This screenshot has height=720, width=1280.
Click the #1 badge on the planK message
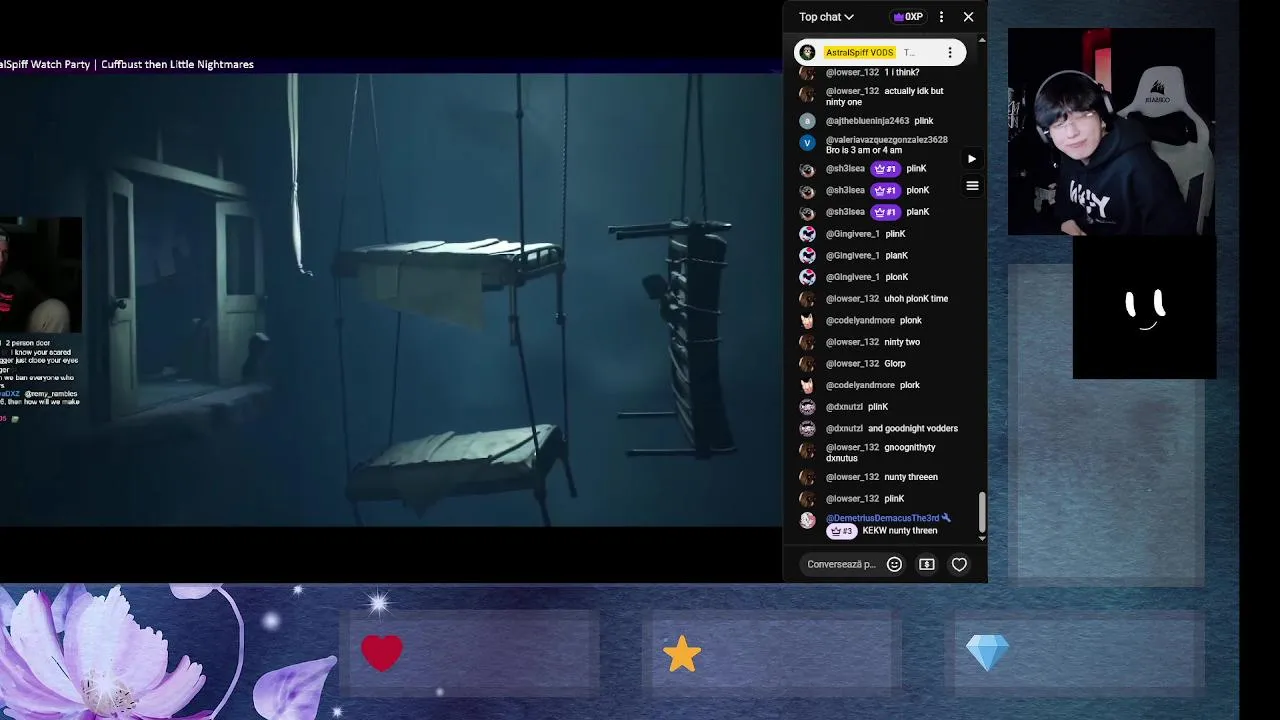(x=885, y=212)
